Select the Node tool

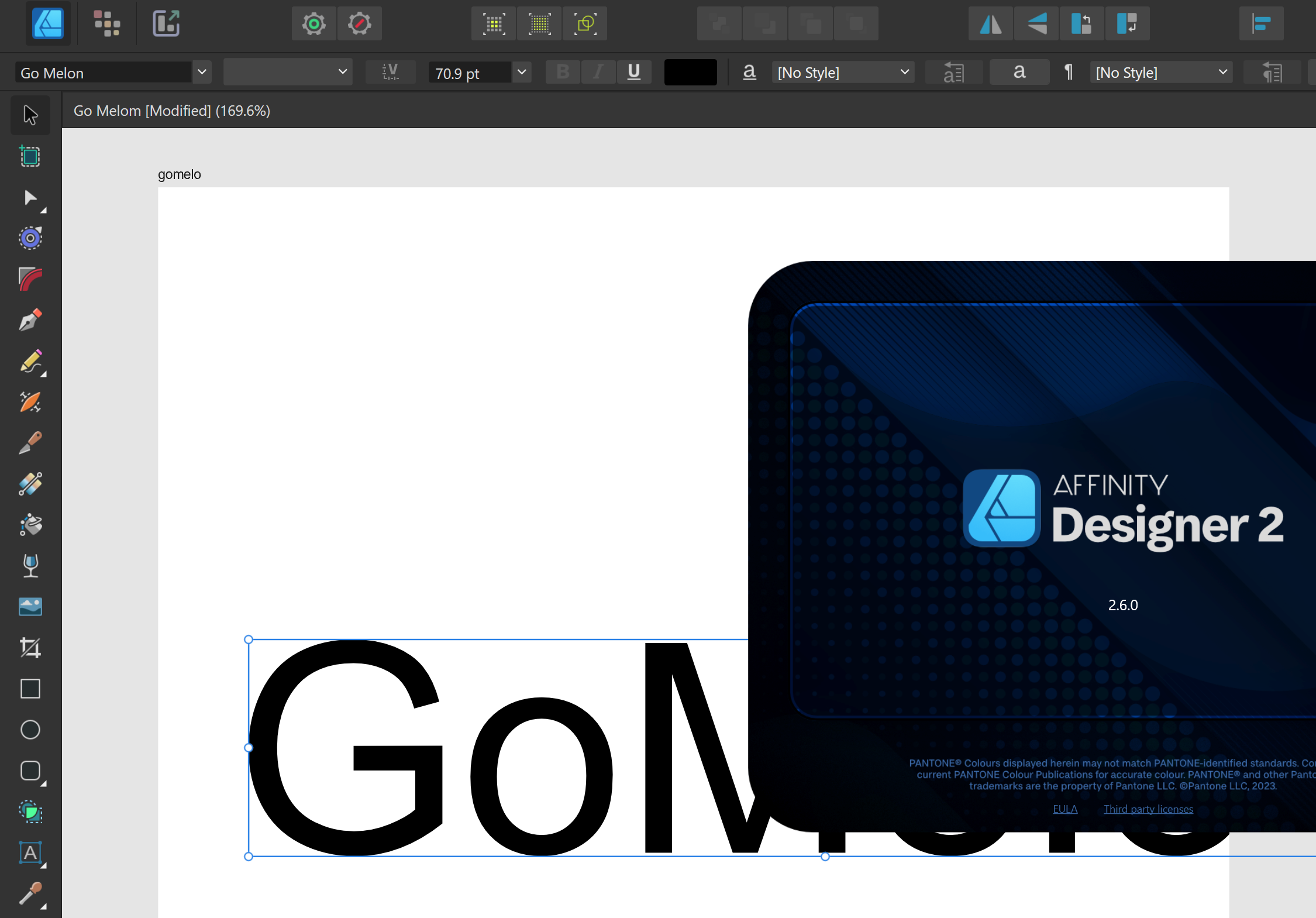(30, 198)
